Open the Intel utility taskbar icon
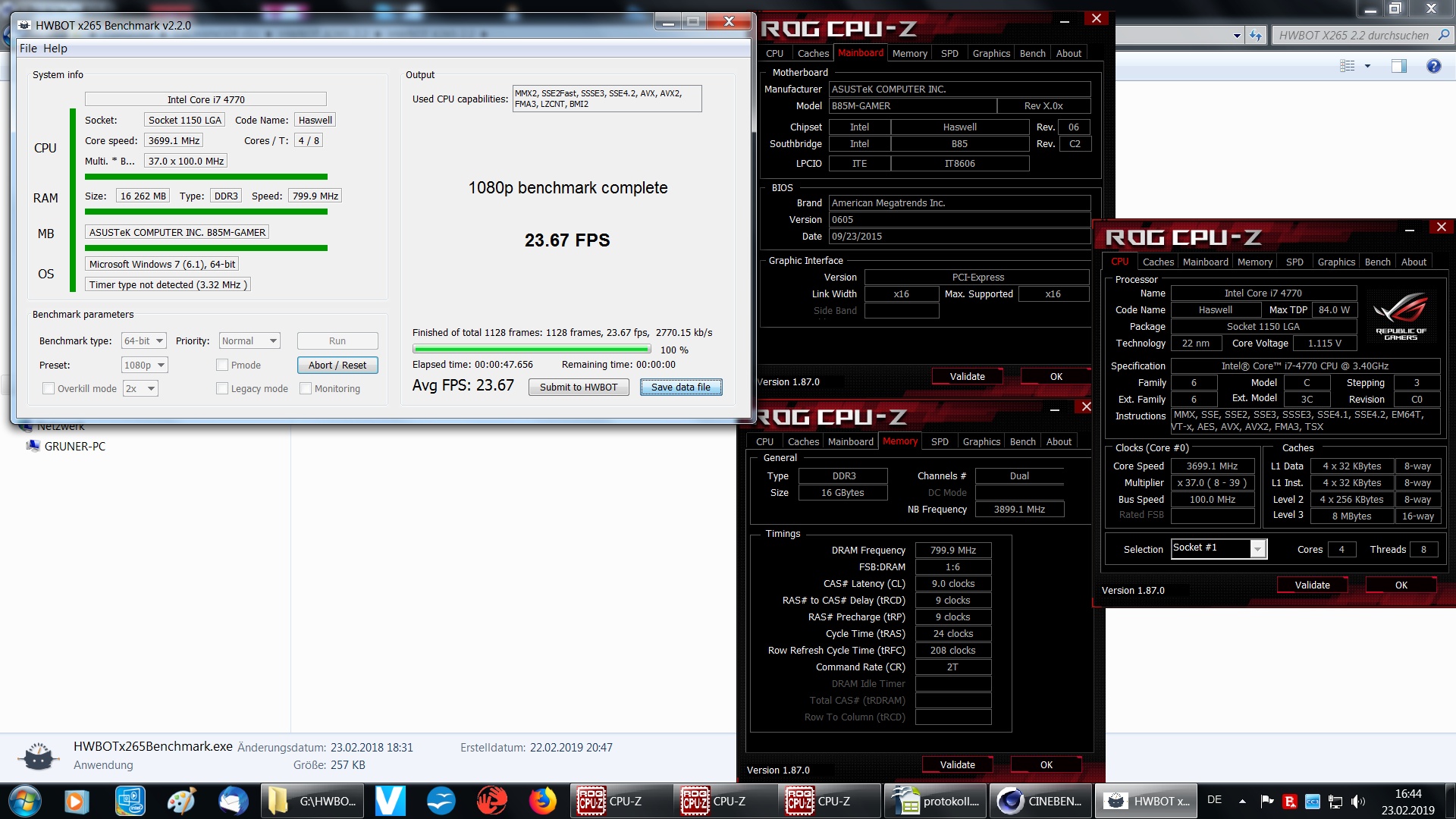1456x819 pixels. click(x=130, y=801)
